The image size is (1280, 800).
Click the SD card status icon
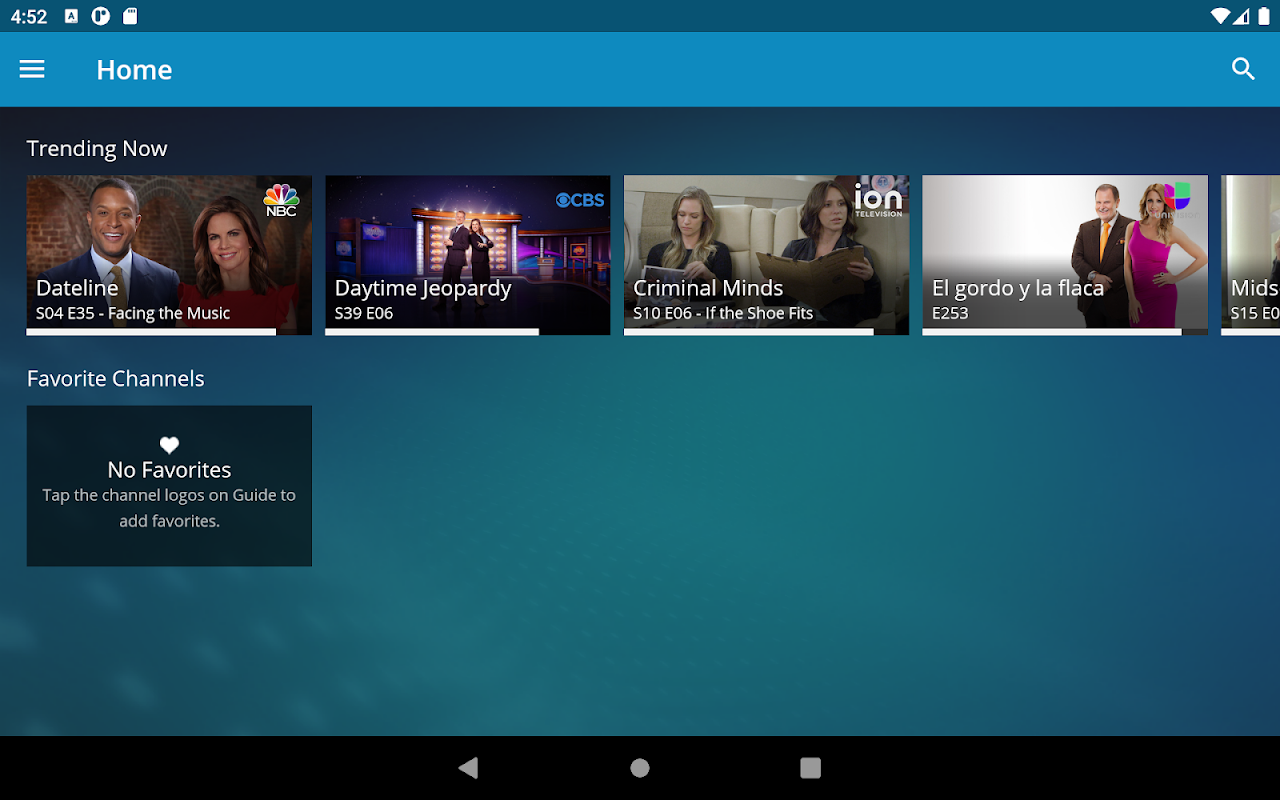click(129, 16)
